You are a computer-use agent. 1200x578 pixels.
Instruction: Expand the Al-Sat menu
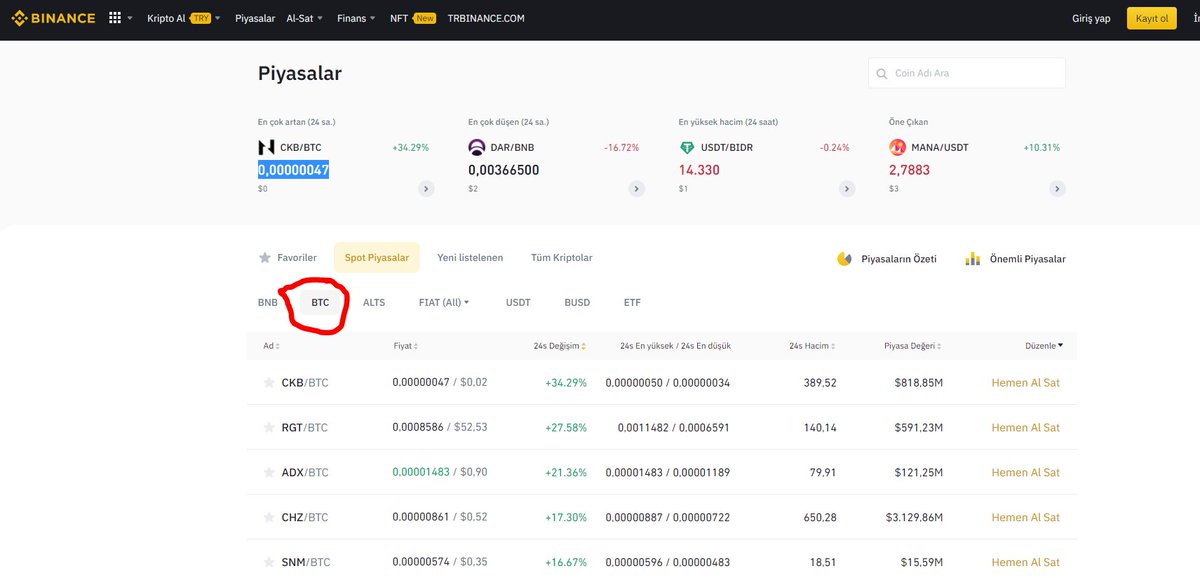[303, 18]
